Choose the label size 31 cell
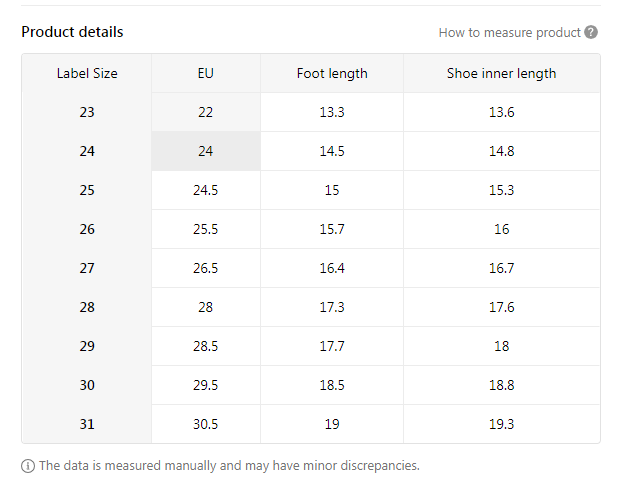617x502 pixels. [x=87, y=424]
